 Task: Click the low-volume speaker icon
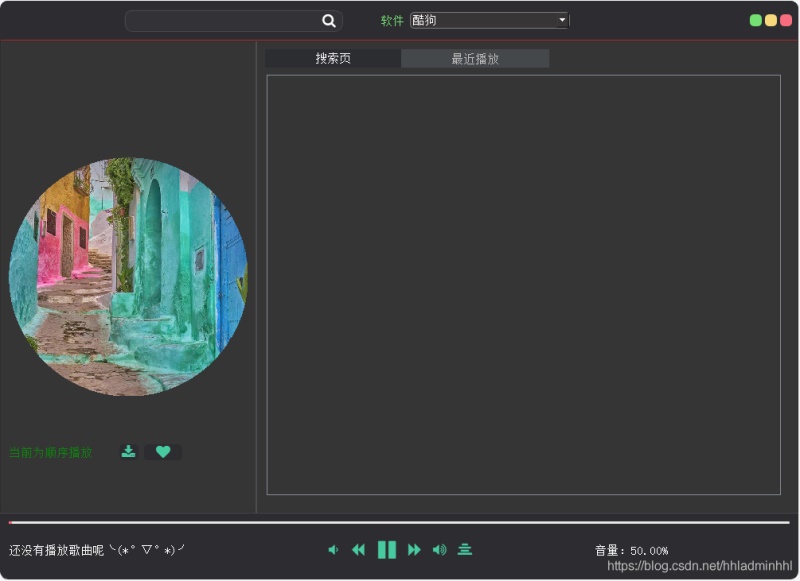pos(334,549)
